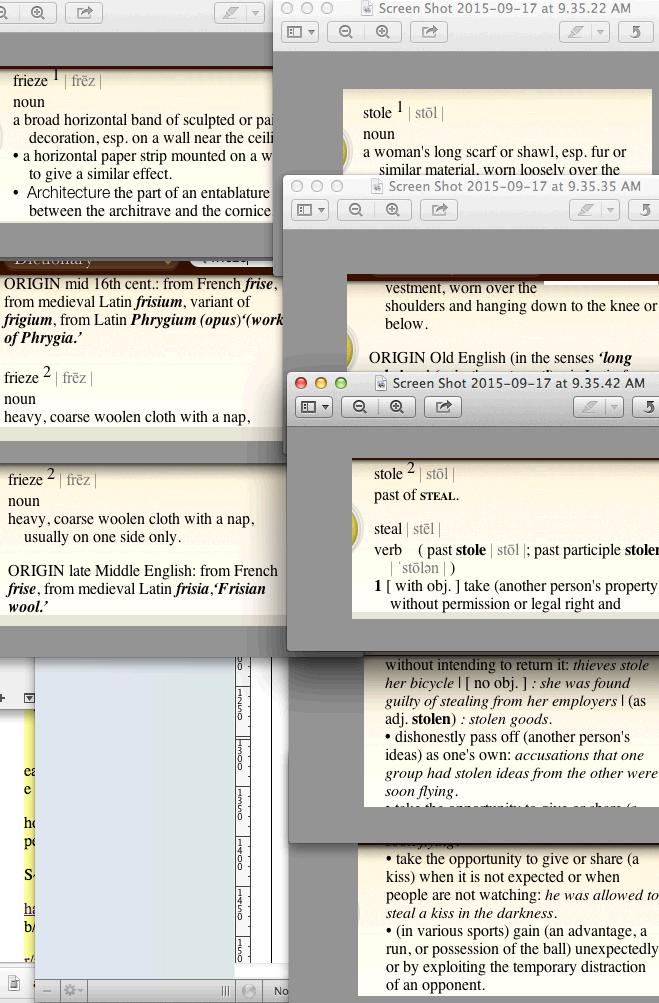
Task: Maximize the 9.35.42 AM window with green button
Action: pos(341,383)
